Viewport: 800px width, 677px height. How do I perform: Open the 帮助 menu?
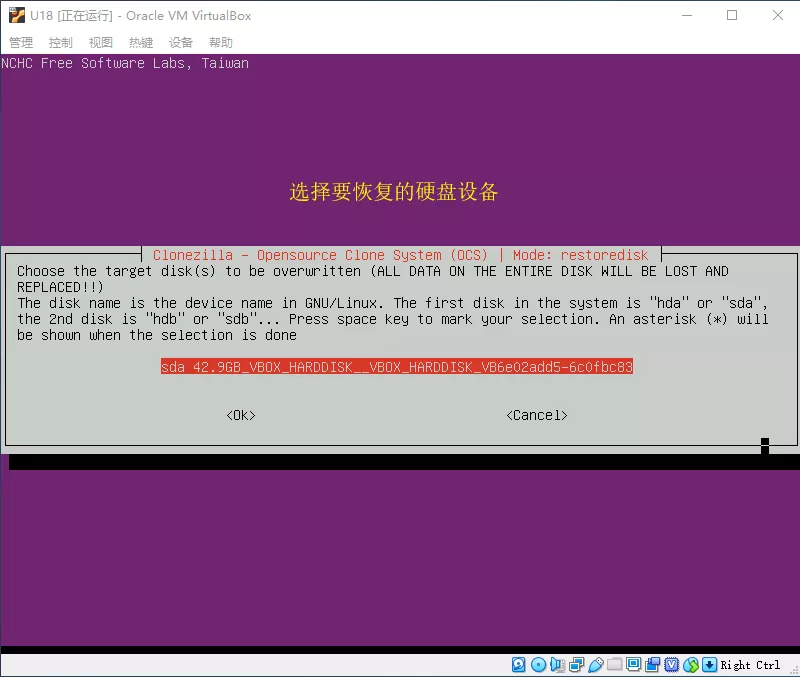(221, 42)
